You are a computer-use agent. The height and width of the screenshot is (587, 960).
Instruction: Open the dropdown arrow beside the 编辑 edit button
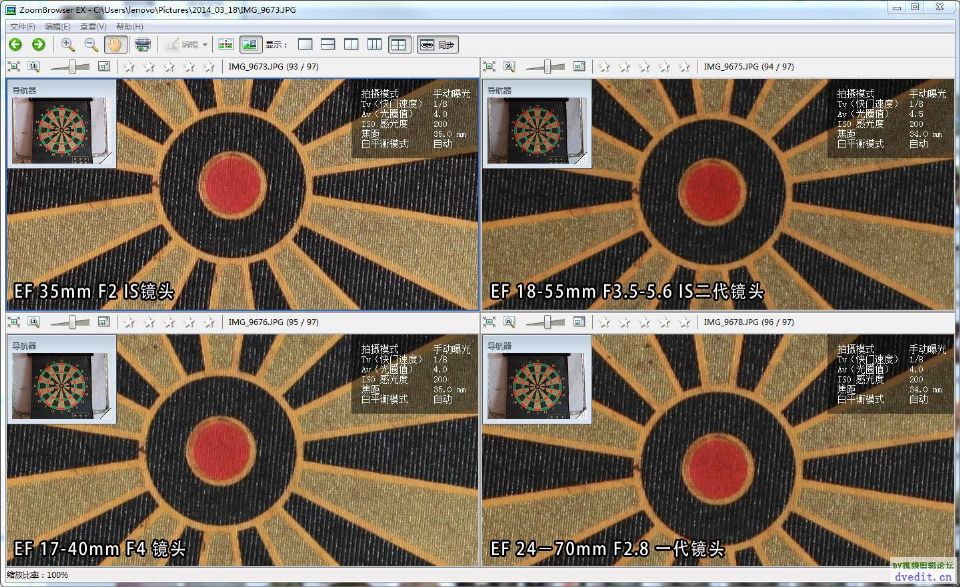point(205,44)
